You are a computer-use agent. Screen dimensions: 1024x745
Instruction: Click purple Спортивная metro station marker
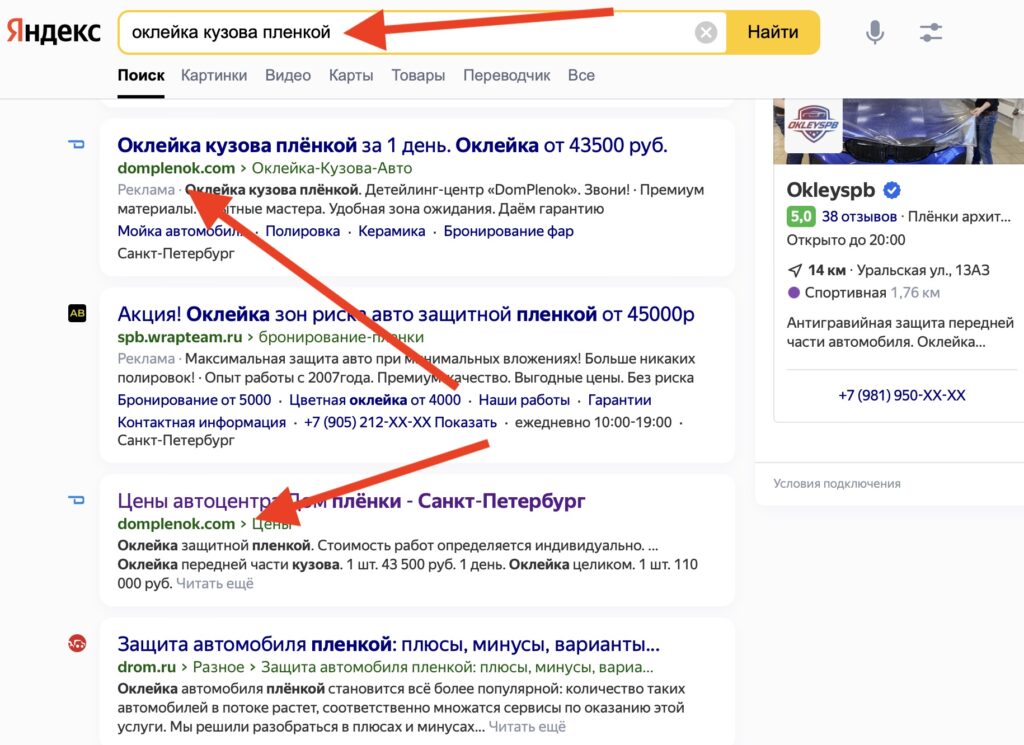click(794, 293)
